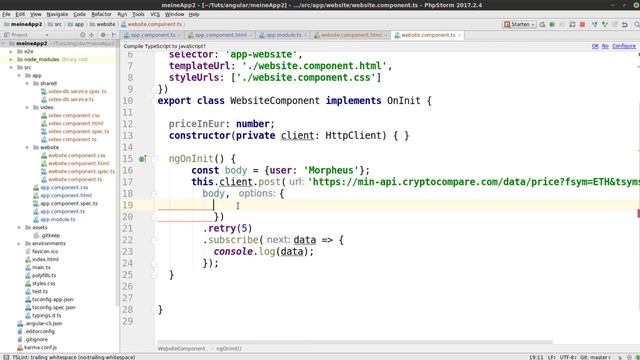Click the line number 22 in gutter

pos(127,240)
